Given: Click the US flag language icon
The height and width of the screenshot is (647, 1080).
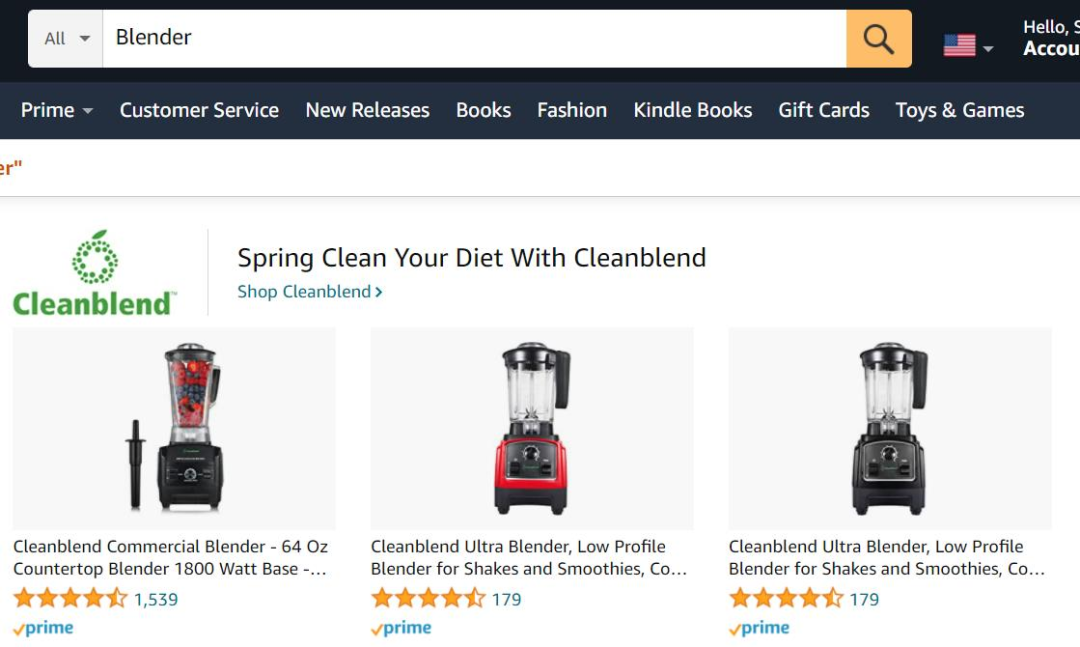Looking at the screenshot, I should click(x=959, y=45).
